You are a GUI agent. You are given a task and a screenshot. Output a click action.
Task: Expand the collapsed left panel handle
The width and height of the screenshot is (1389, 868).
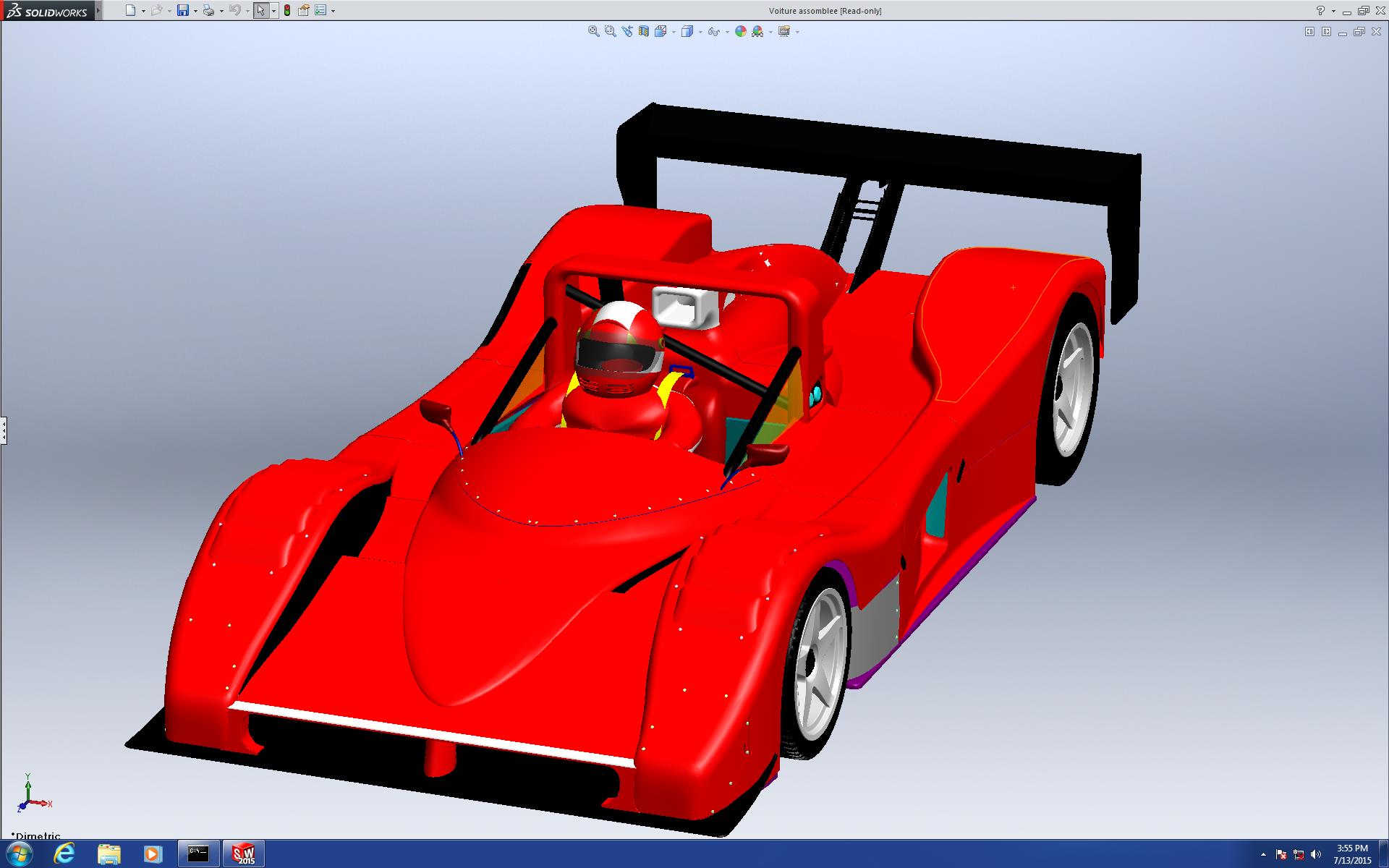click(4, 430)
